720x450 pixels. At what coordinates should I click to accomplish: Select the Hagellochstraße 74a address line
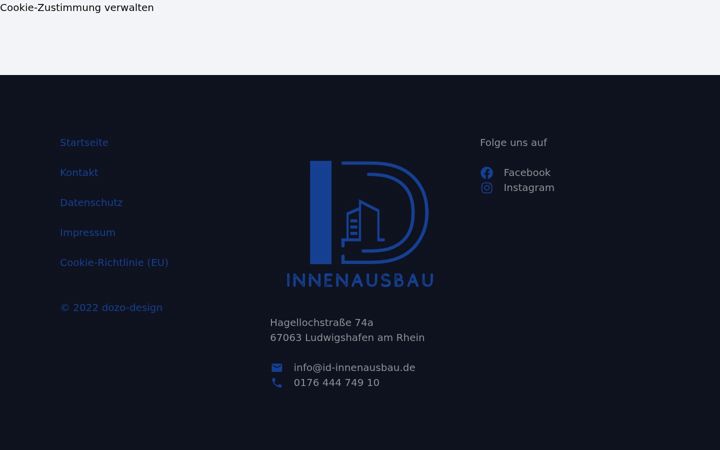321,323
